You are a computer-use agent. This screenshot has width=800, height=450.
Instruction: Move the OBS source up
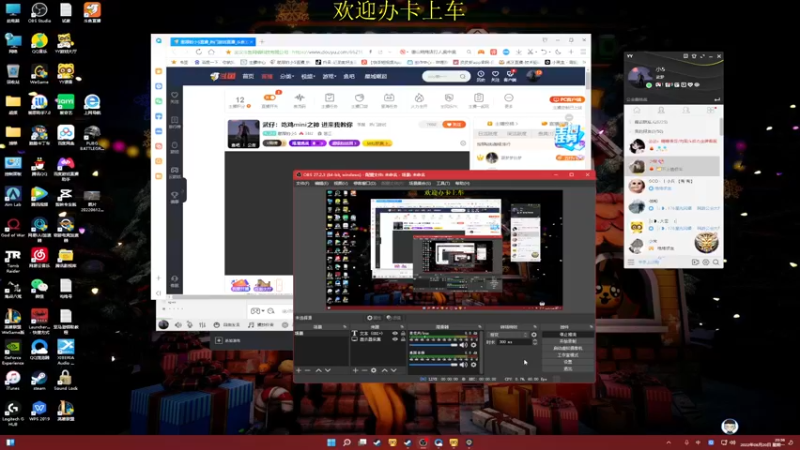pyautogui.click(x=385, y=370)
